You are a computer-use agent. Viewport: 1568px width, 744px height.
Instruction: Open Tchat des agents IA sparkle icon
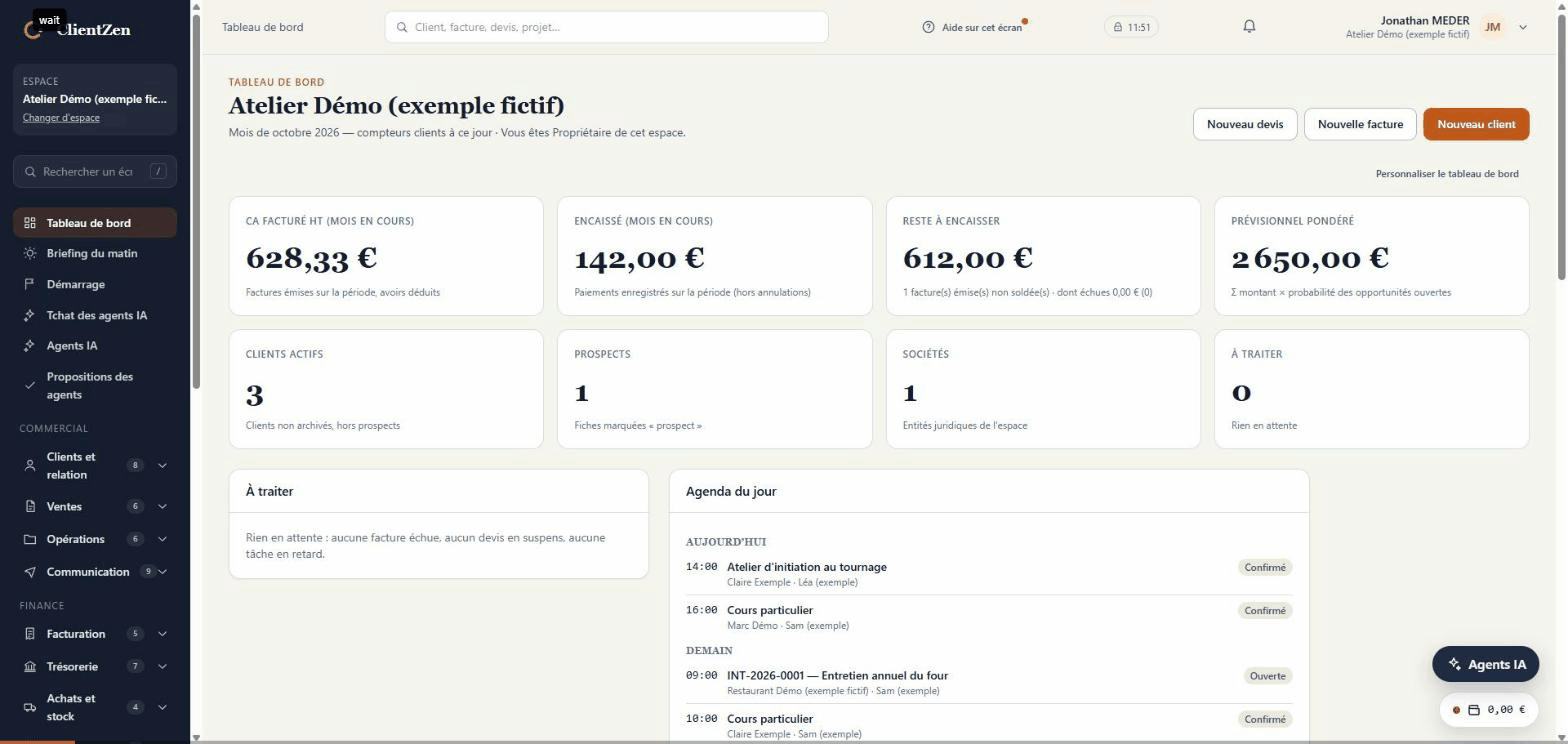[x=30, y=316]
